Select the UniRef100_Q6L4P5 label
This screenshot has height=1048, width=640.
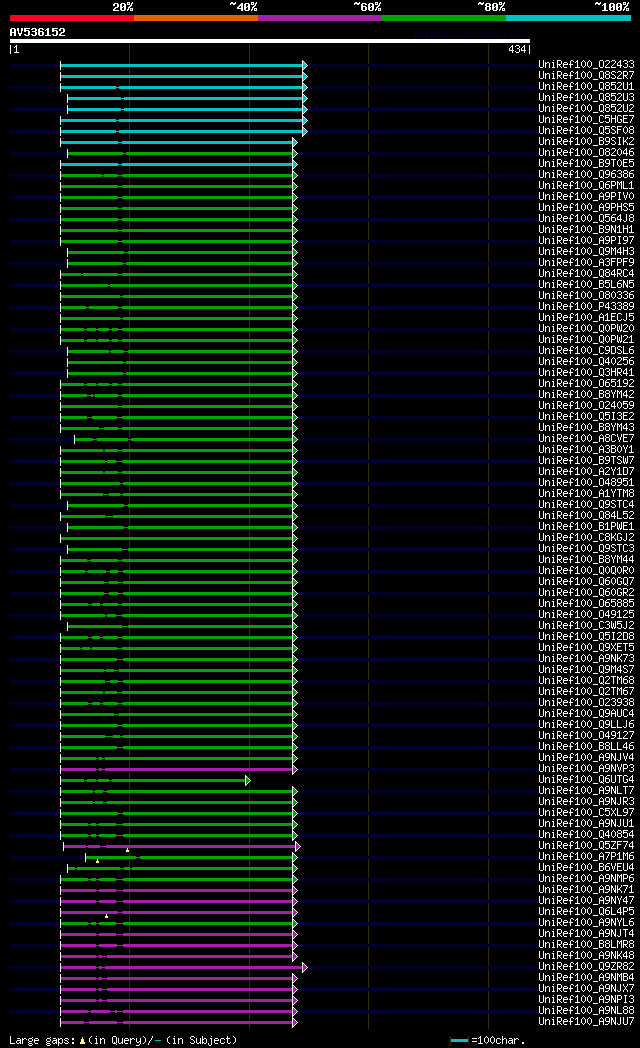586,912
